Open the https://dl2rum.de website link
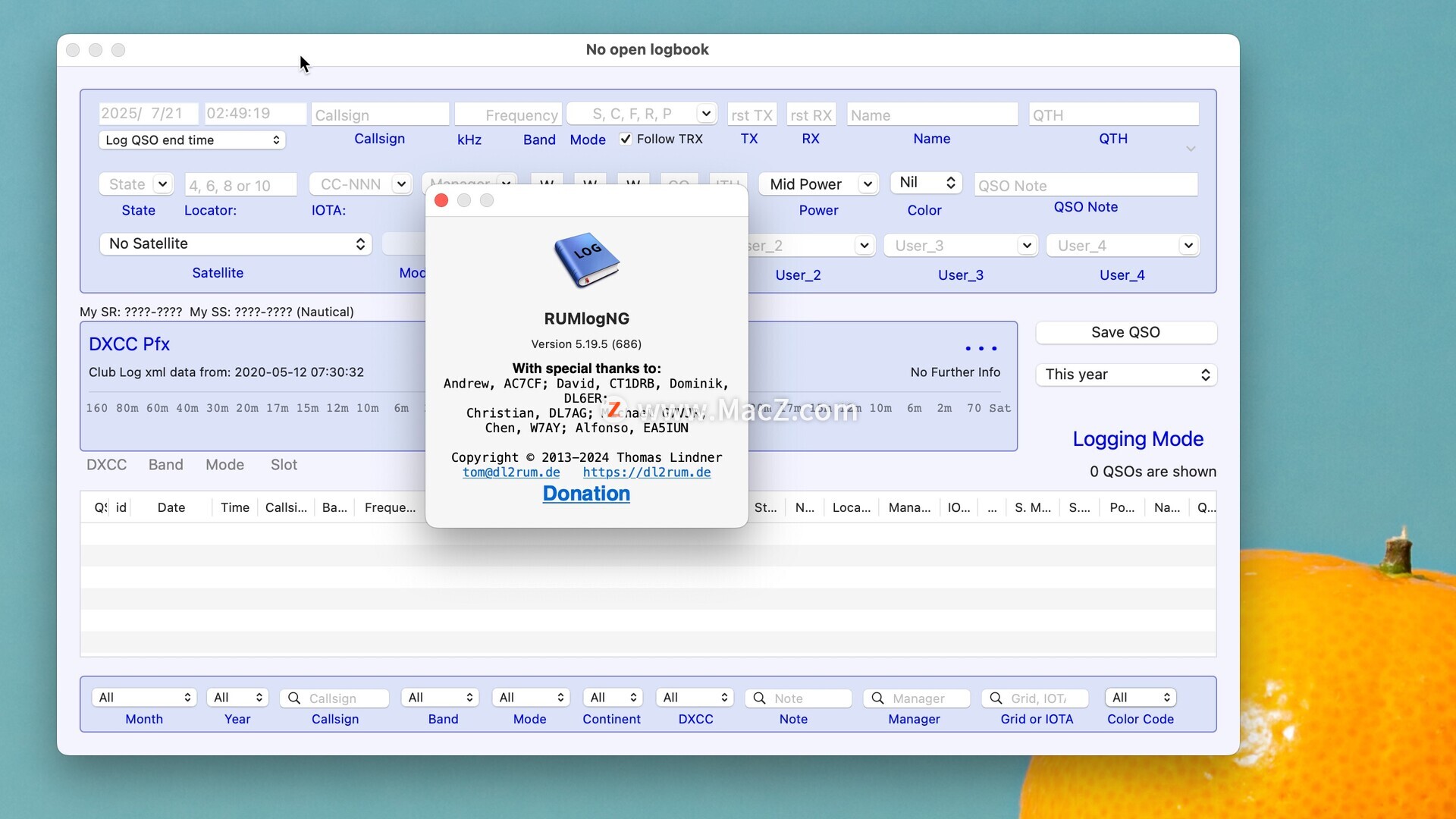The height and width of the screenshot is (819, 1456). [x=647, y=472]
